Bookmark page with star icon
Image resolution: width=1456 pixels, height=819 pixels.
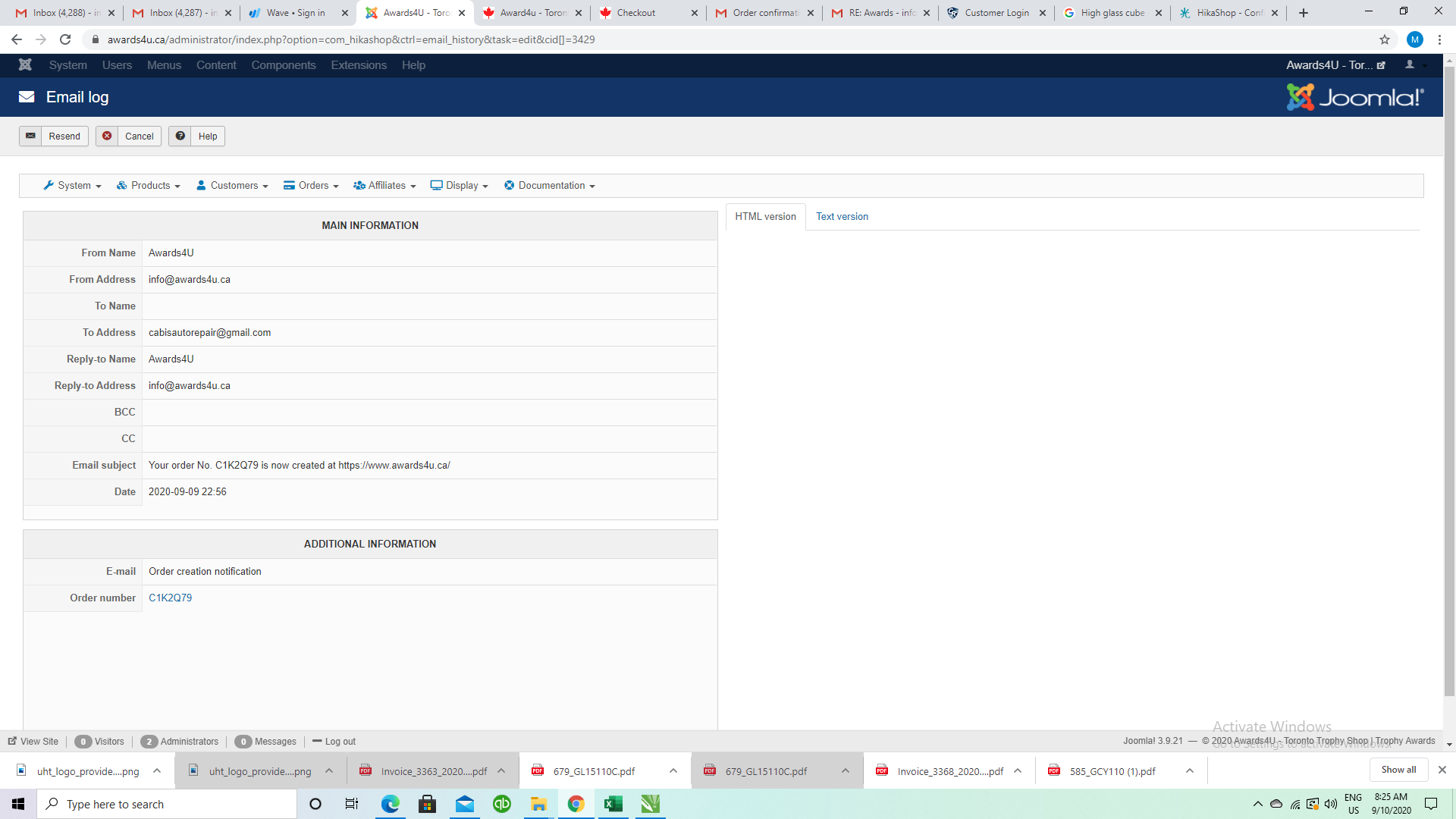click(1384, 39)
